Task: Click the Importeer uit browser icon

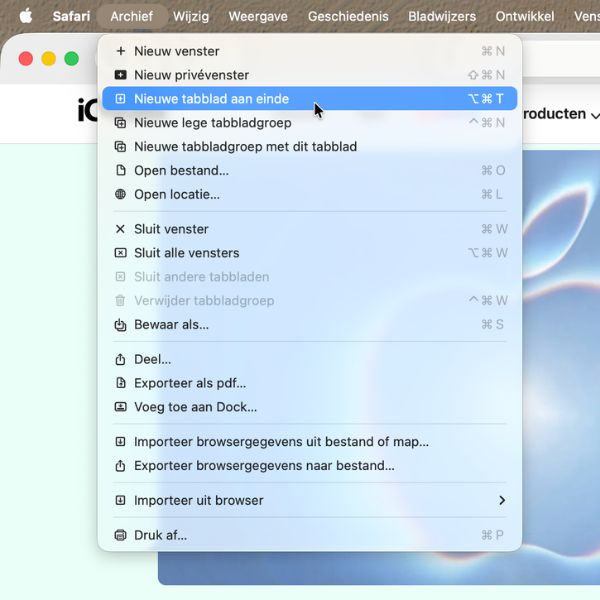Action: [121, 500]
